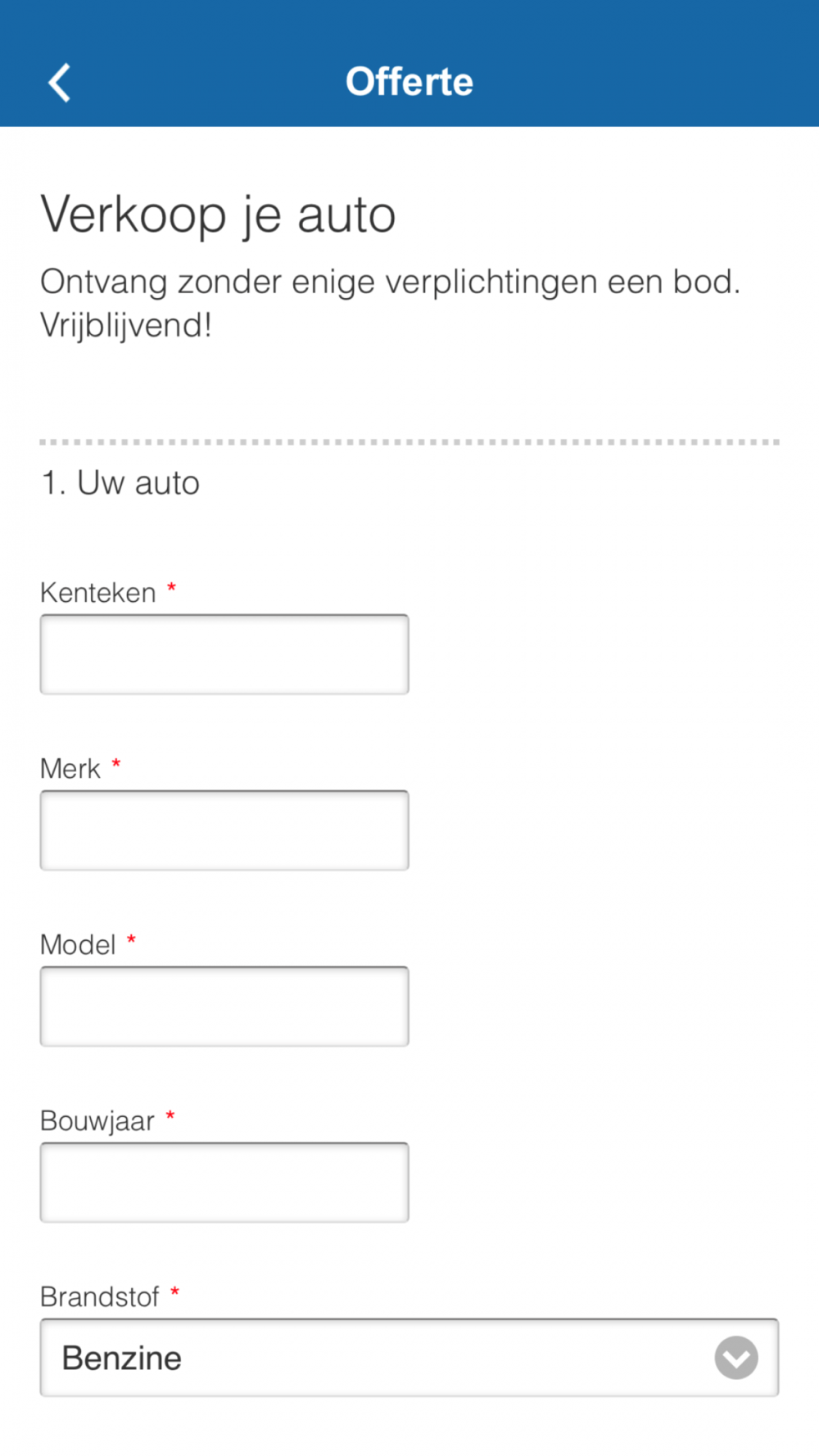Tap the Bouwjaar text field

click(x=224, y=1182)
